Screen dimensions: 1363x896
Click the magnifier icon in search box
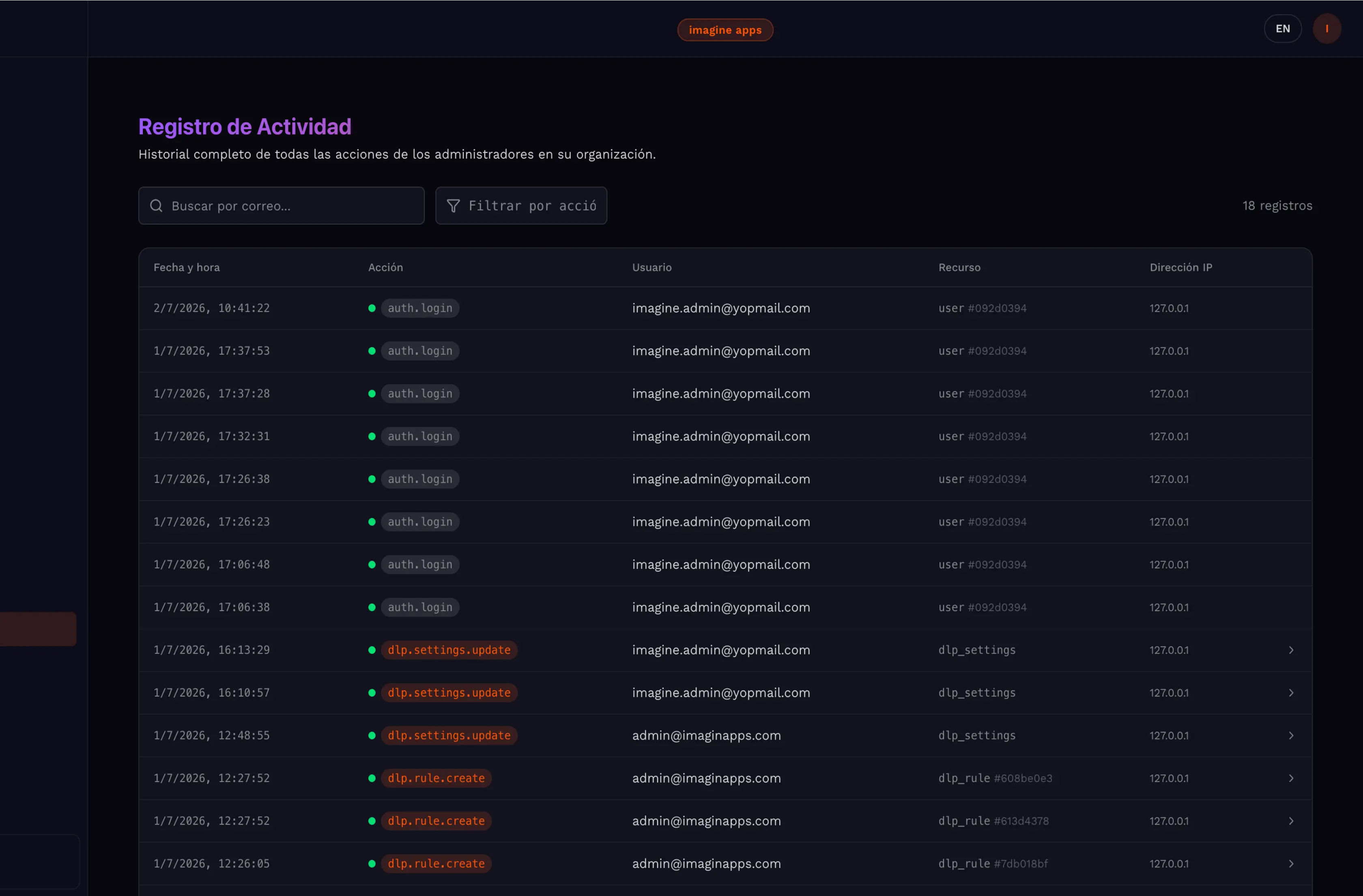click(x=156, y=206)
